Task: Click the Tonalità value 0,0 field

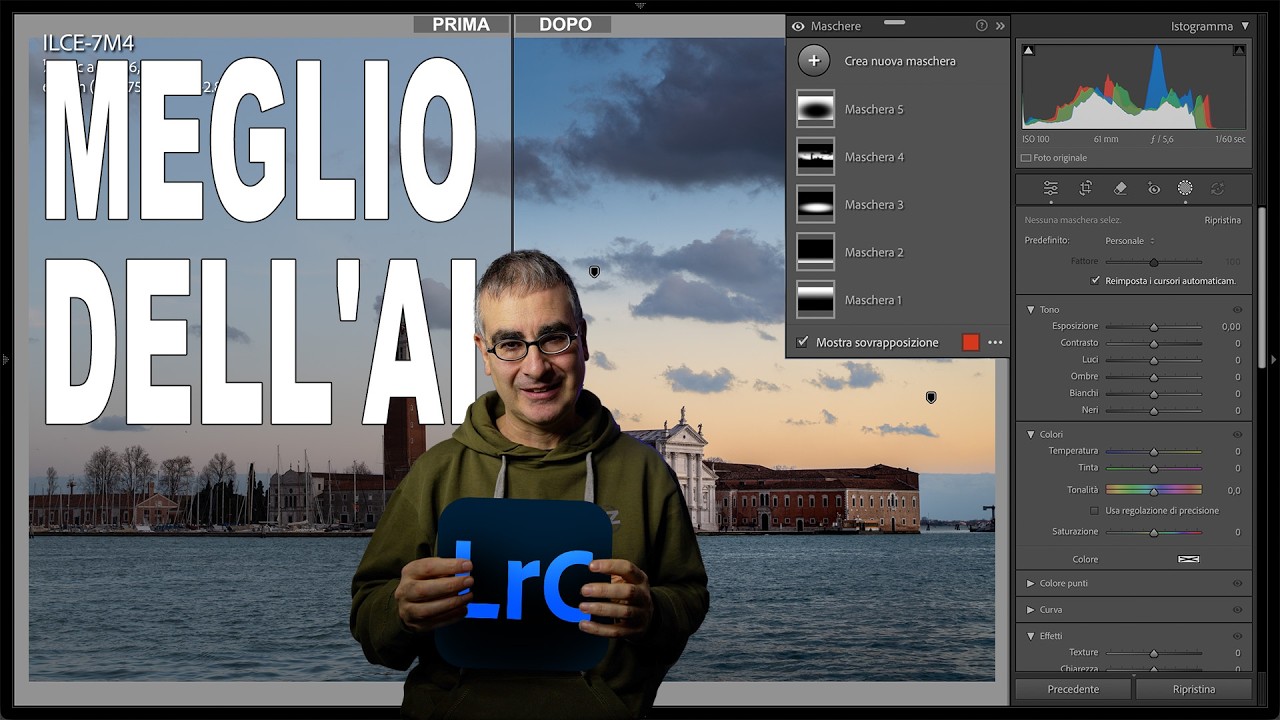Action: click(1233, 490)
